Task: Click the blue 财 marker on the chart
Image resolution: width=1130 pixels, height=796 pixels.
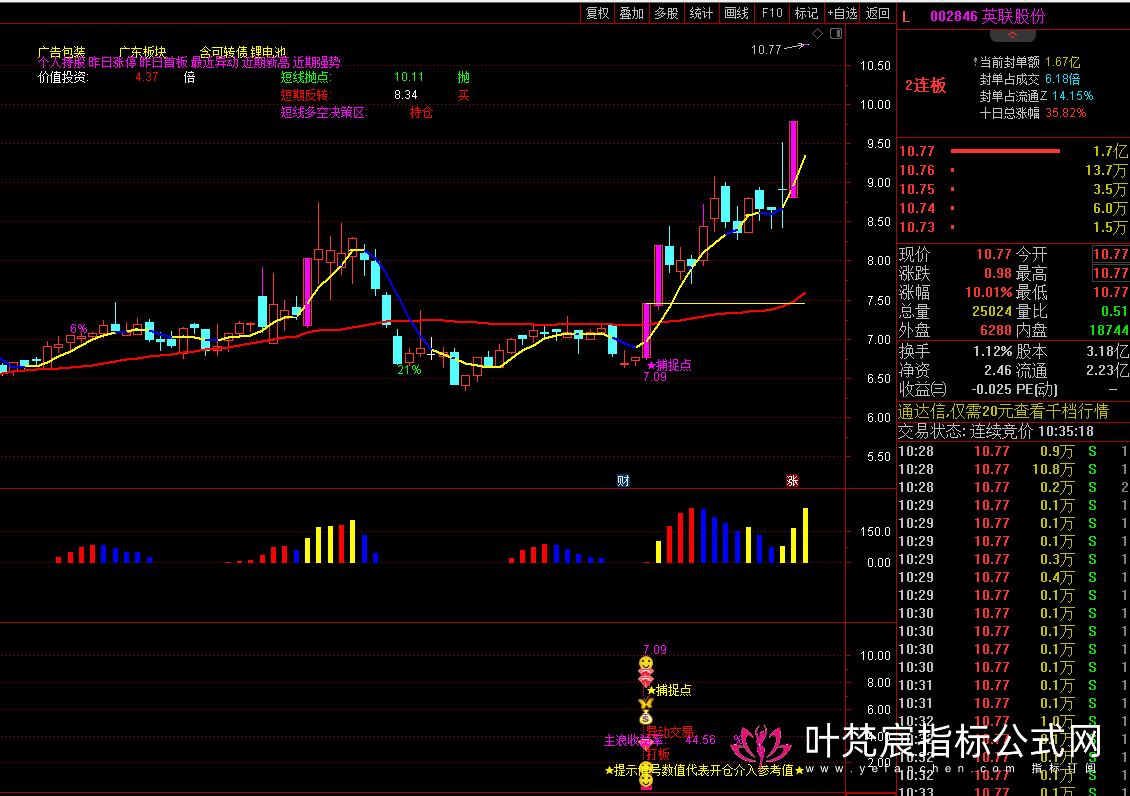Action: 623,481
